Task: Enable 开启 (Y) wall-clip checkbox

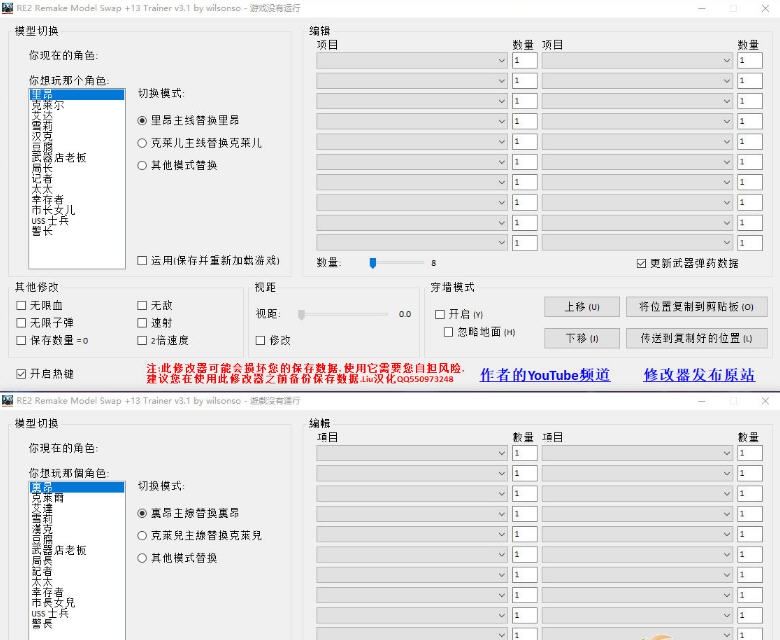Action: pos(440,314)
